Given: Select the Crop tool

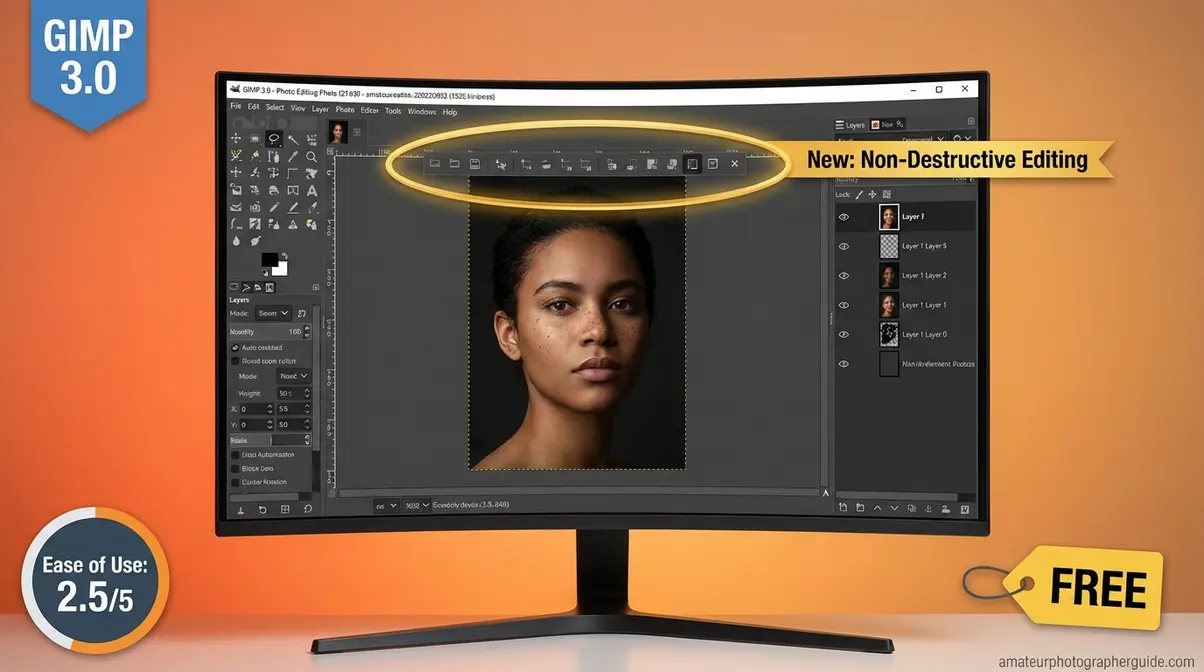Looking at the screenshot, I should pos(292,173).
